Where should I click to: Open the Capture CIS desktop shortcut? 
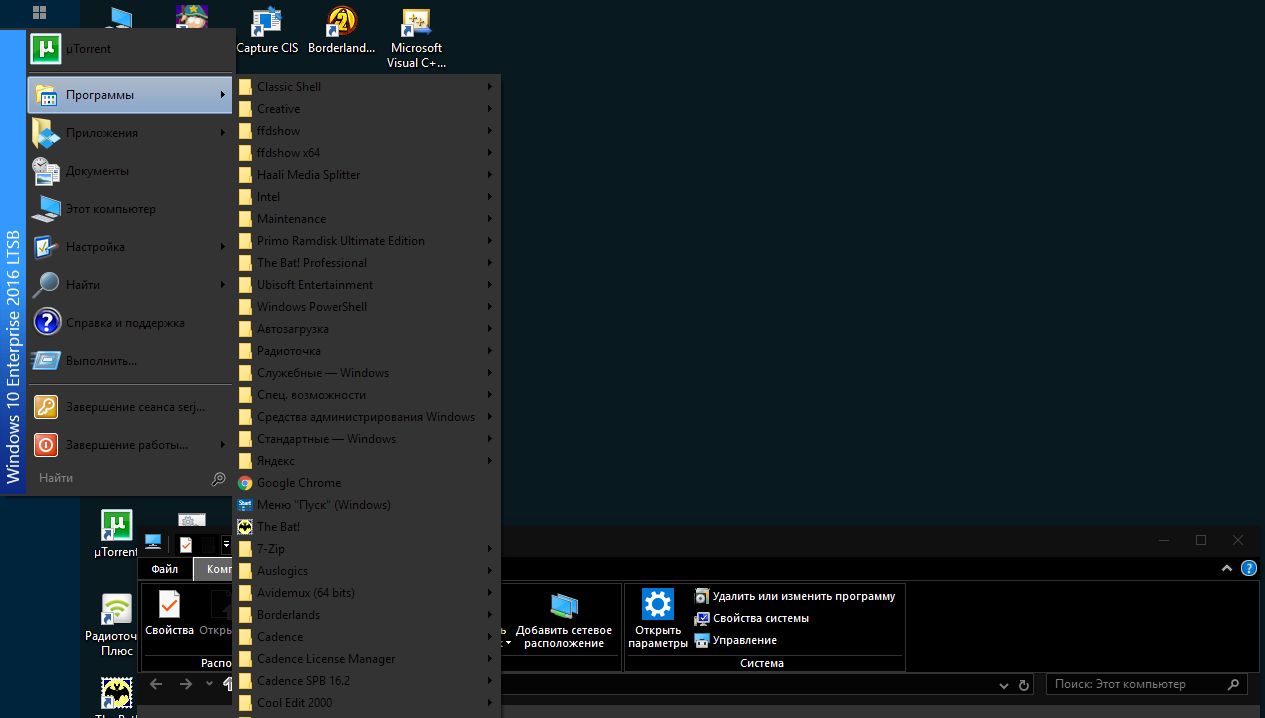(267, 31)
